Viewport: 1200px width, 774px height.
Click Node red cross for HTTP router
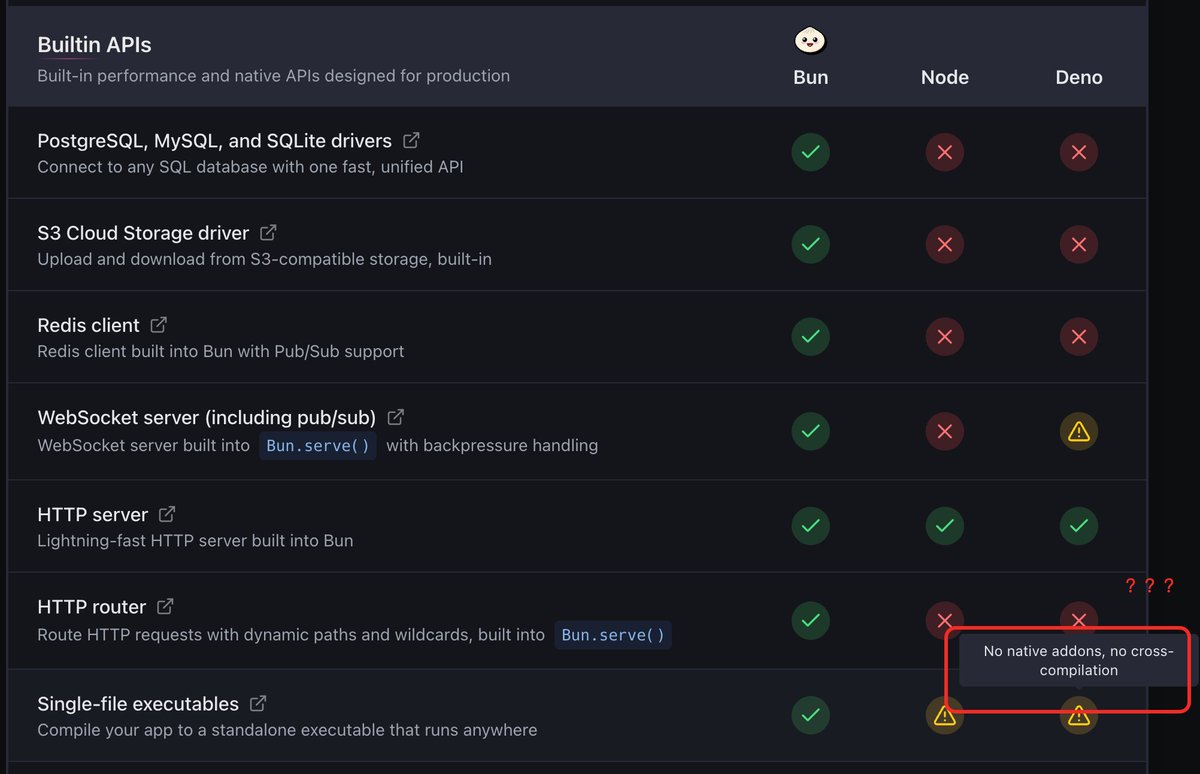point(944,620)
